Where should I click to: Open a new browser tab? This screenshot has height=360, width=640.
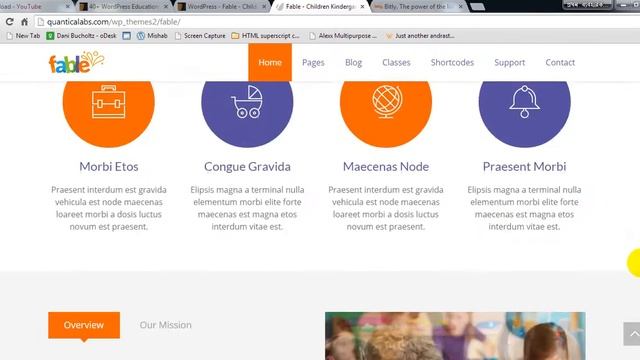pos(477,7)
